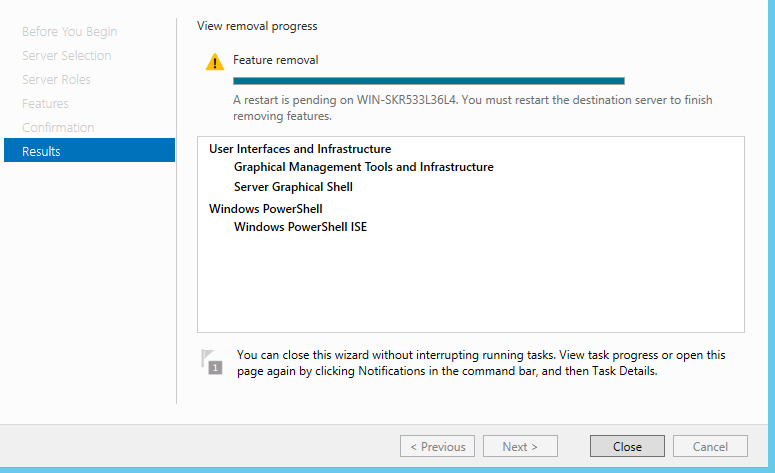This screenshot has height=473, width=775.
Task: Click 'Graphical Management Tools and Infrastructure' entry
Action: (363, 167)
